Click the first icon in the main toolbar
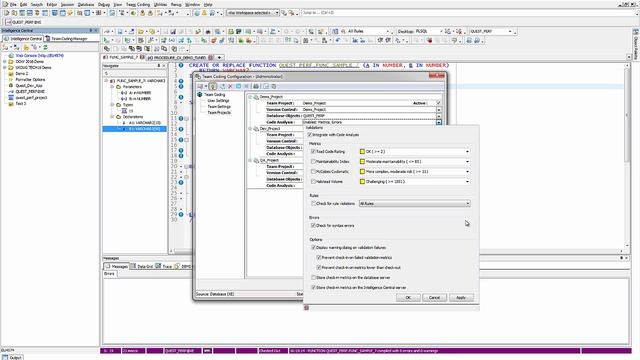The height and width of the screenshot is (360, 640). pyautogui.click(x=6, y=13)
